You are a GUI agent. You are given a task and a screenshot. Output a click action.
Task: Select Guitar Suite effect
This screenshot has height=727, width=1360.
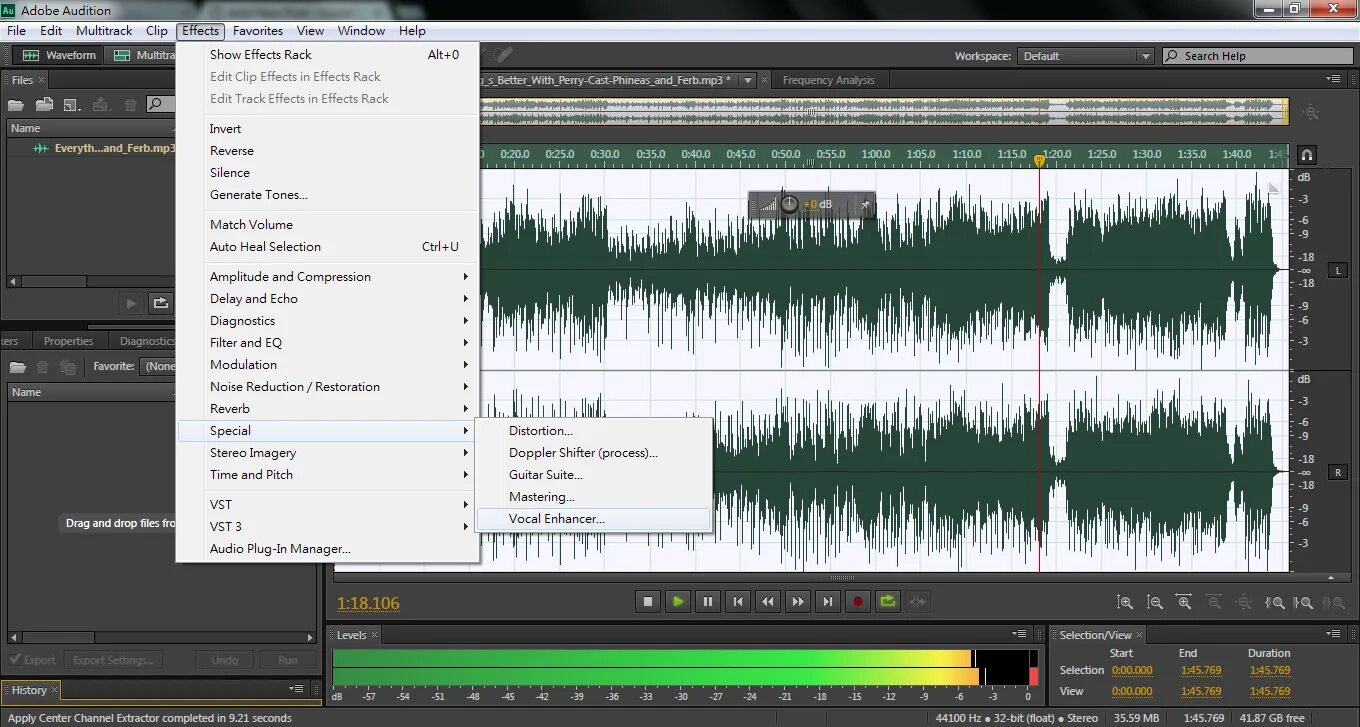pos(594,474)
